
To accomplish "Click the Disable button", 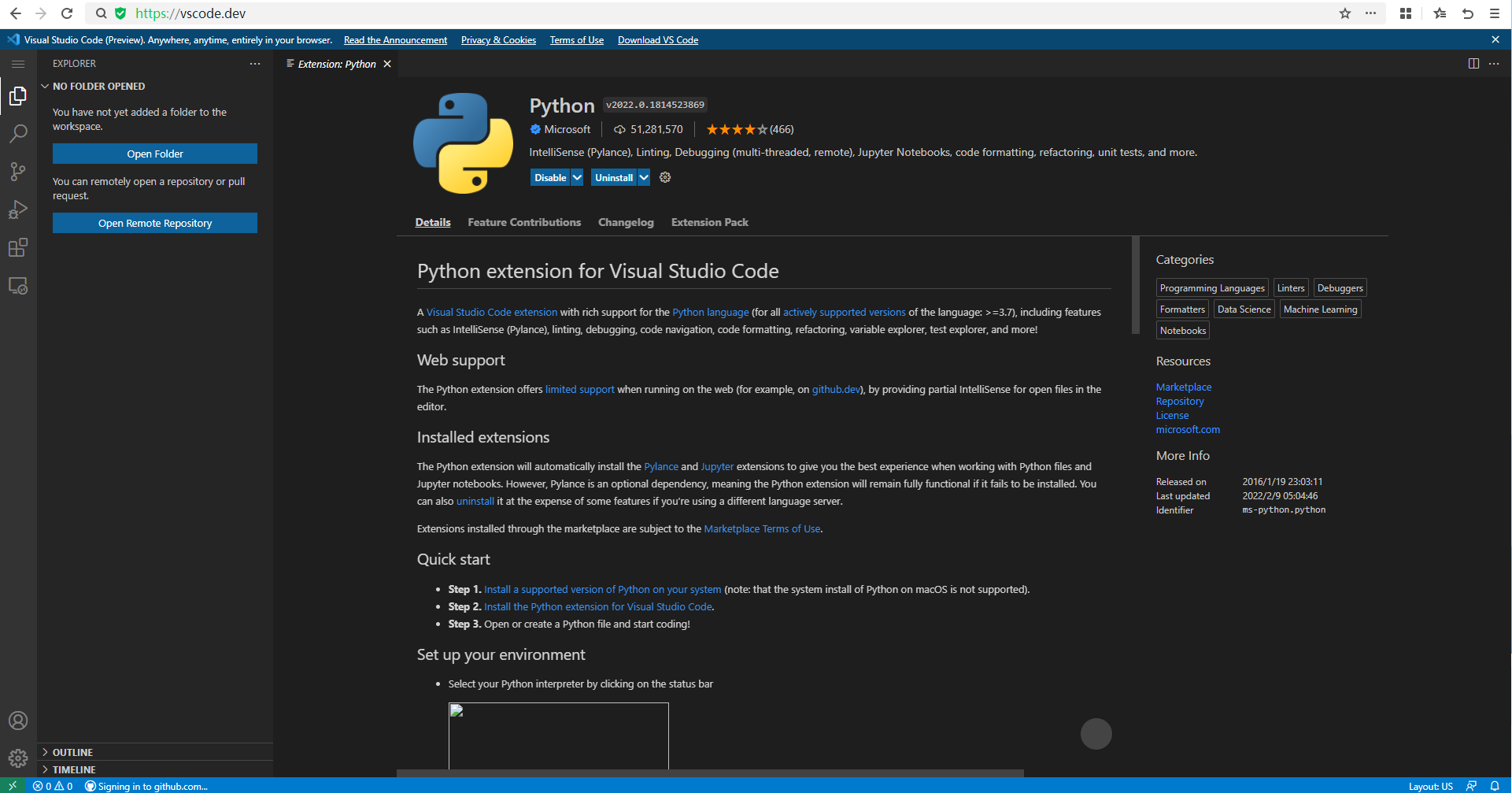I will [550, 177].
